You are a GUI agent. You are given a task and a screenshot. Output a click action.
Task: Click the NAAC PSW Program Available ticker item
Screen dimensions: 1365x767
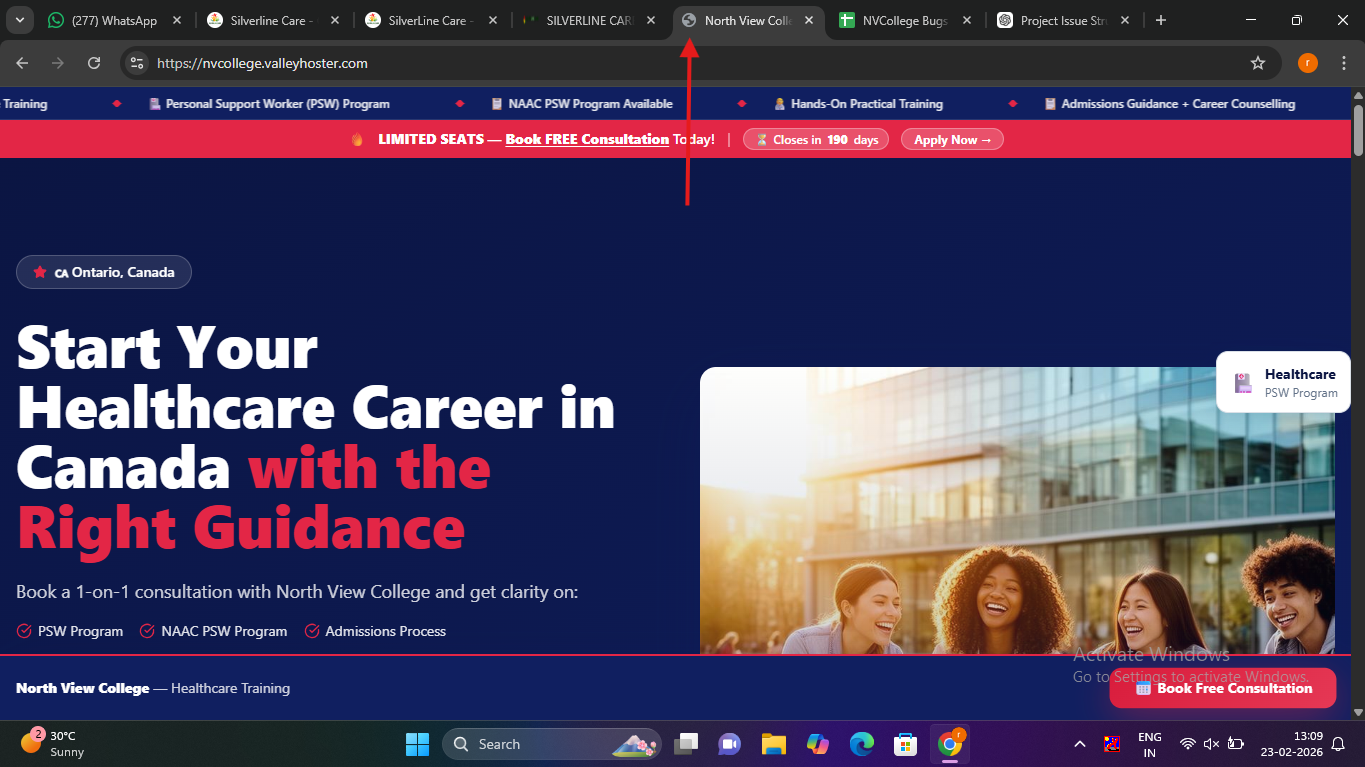pyautogui.click(x=582, y=104)
